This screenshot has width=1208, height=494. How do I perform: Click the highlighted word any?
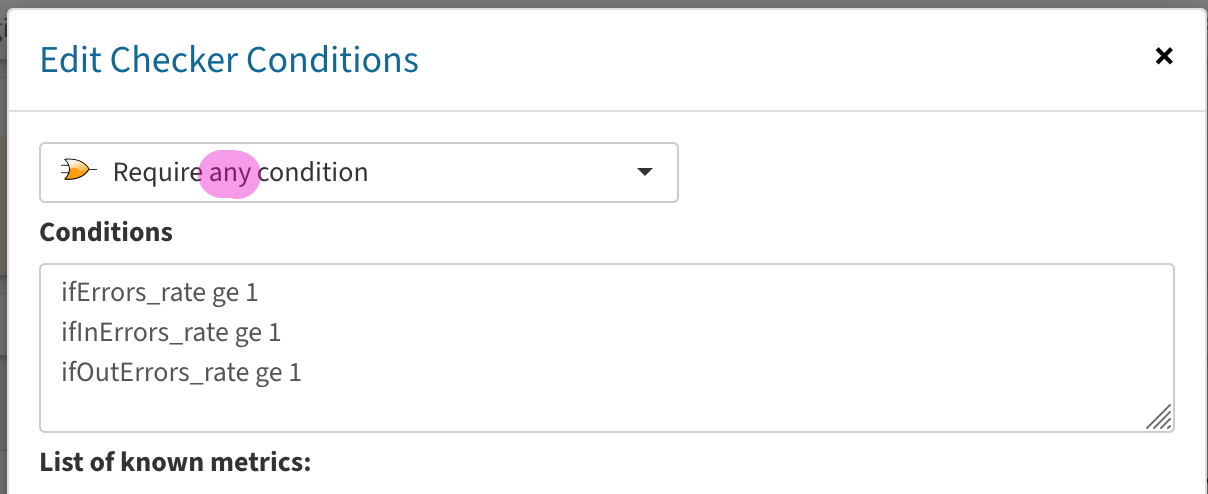coord(230,172)
